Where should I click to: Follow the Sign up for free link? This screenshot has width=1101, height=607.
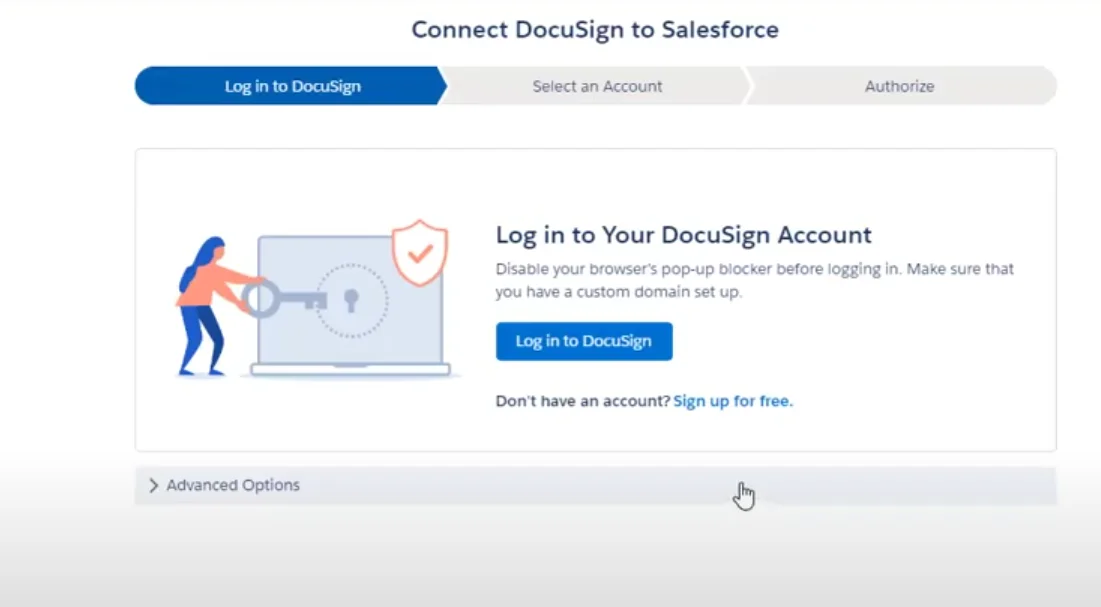click(x=733, y=400)
